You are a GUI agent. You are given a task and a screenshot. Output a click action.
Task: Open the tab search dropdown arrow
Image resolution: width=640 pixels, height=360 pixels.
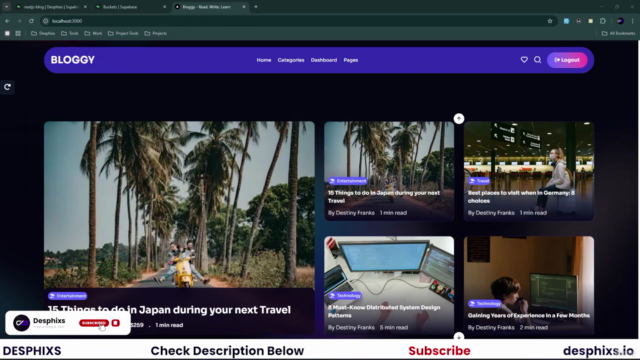click(x=7, y=7)
